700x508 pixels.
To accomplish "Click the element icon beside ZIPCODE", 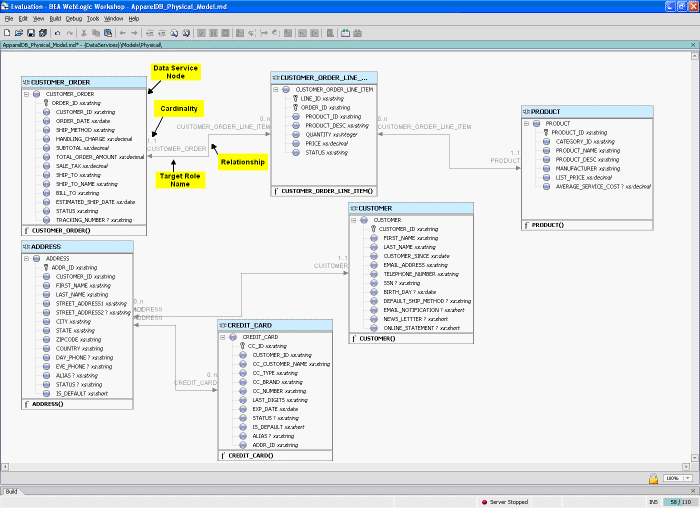I will (46, 339).
